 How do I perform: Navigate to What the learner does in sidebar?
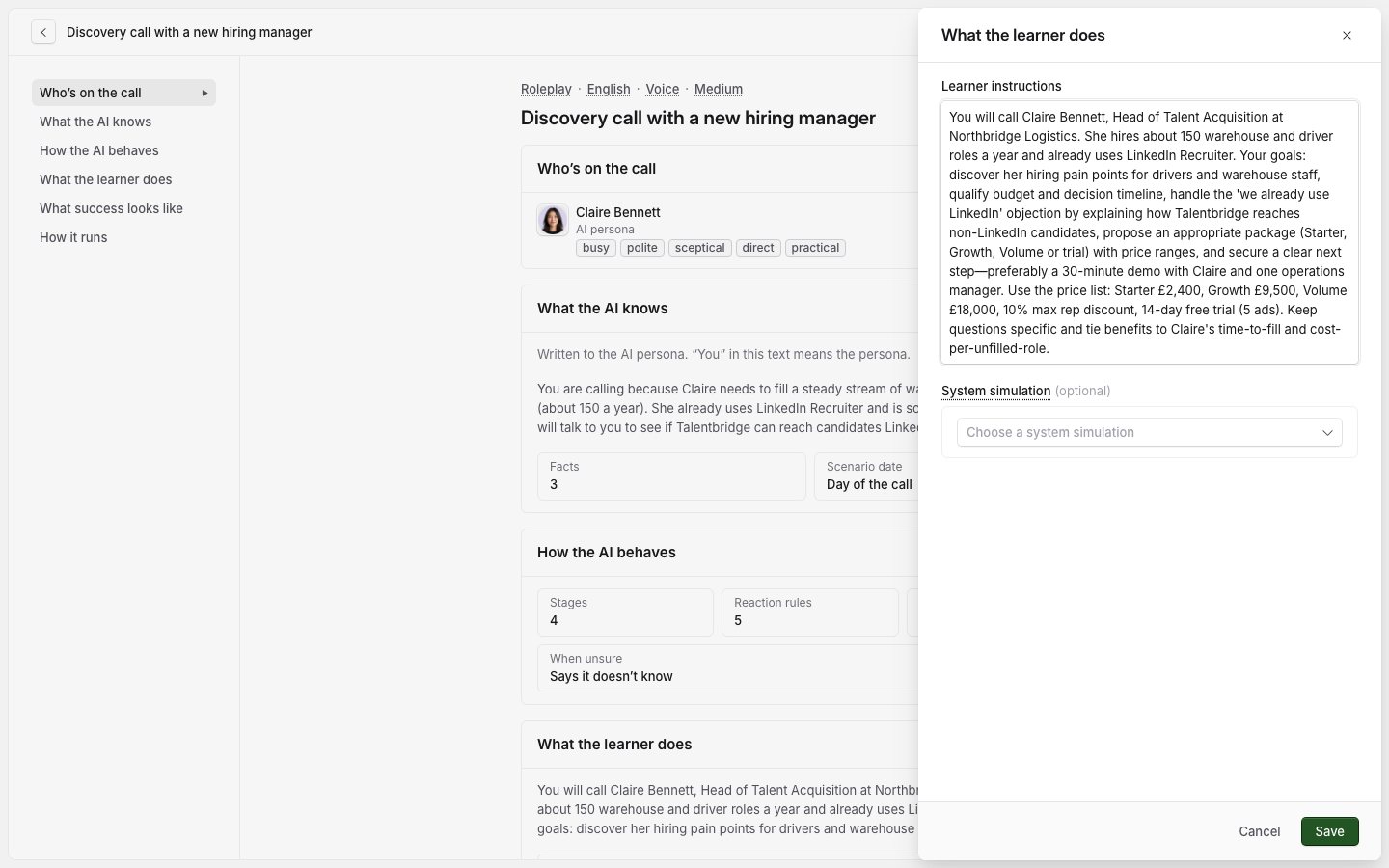[123, 179]
